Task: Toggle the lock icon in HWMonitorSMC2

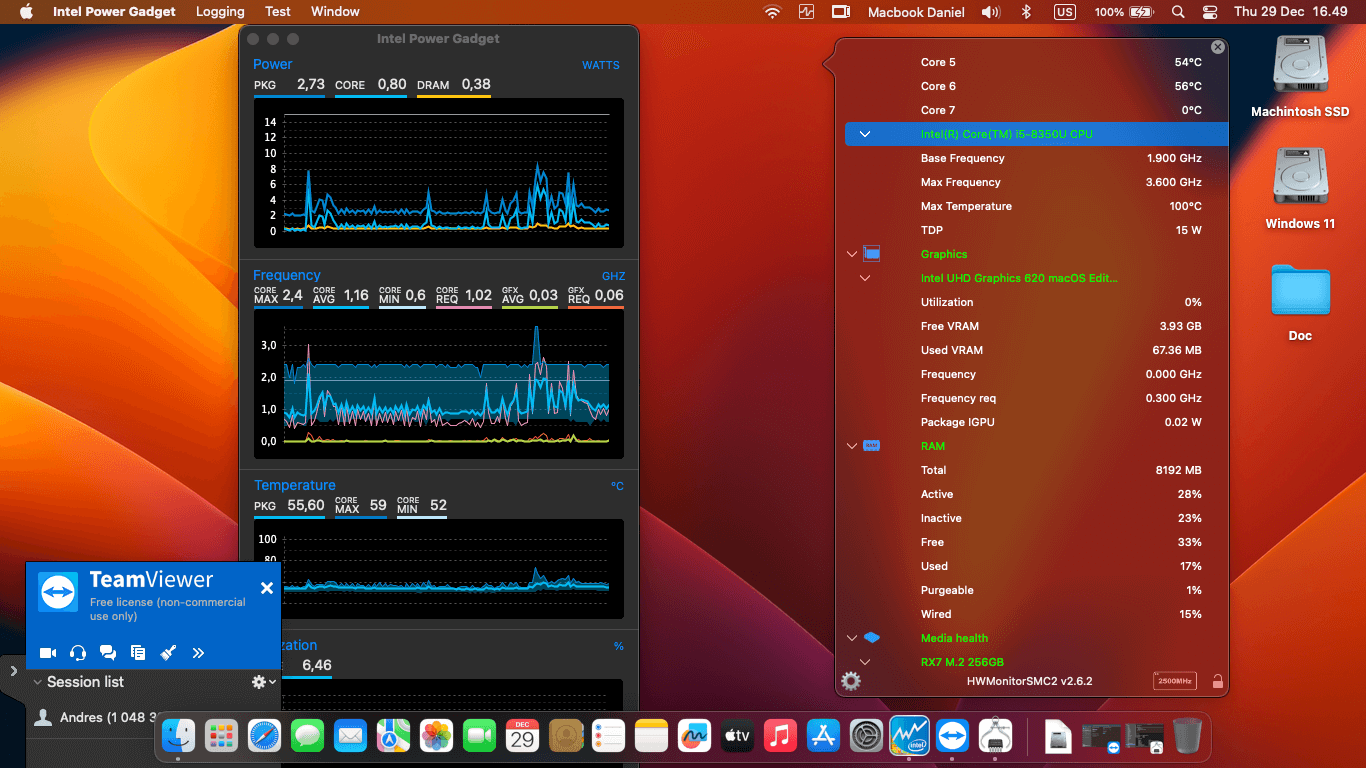Action: point(1218,681)
